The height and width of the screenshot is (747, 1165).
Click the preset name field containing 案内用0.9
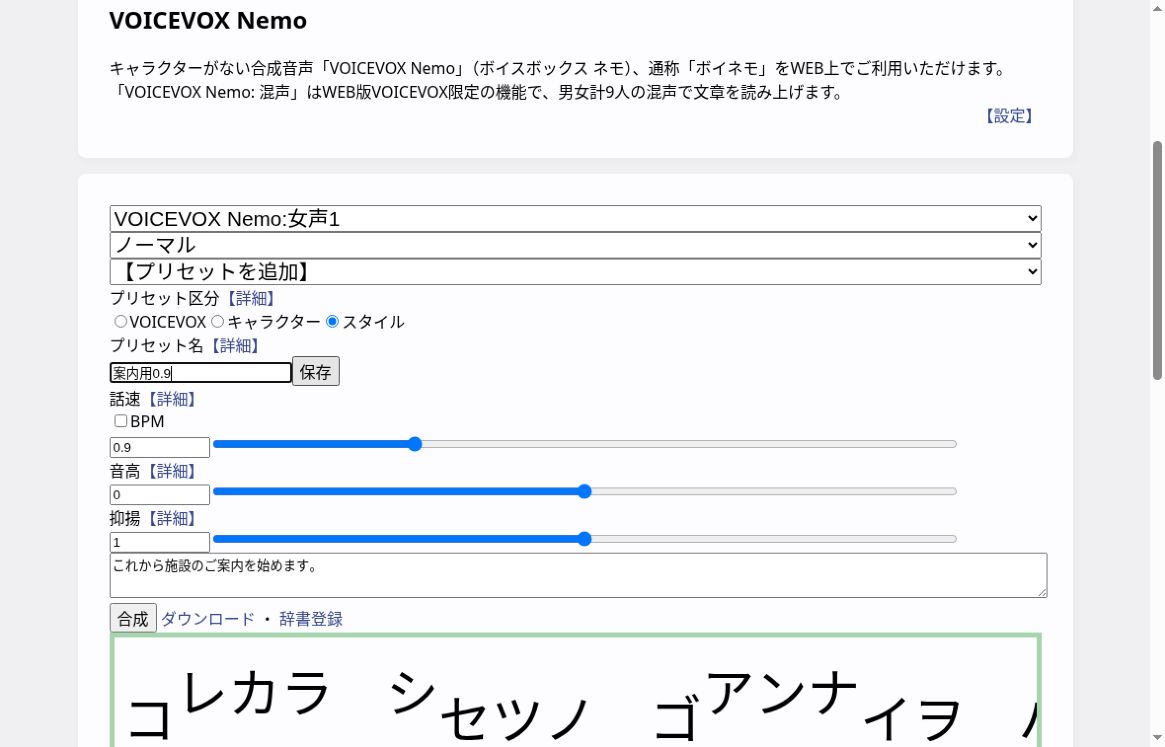tap(201, 372)
